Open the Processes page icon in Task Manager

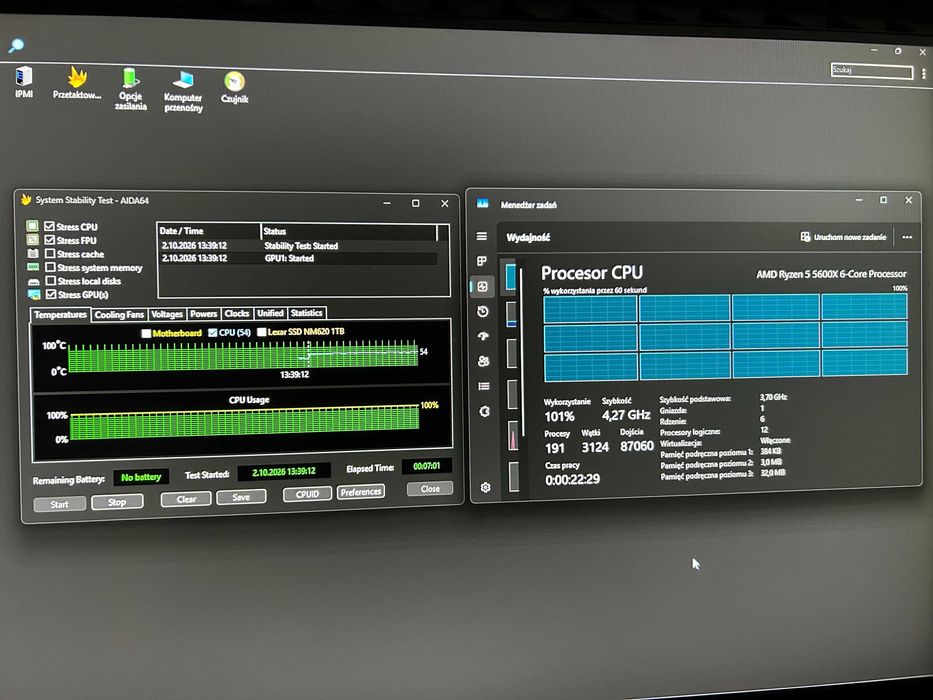coord(482,261)
